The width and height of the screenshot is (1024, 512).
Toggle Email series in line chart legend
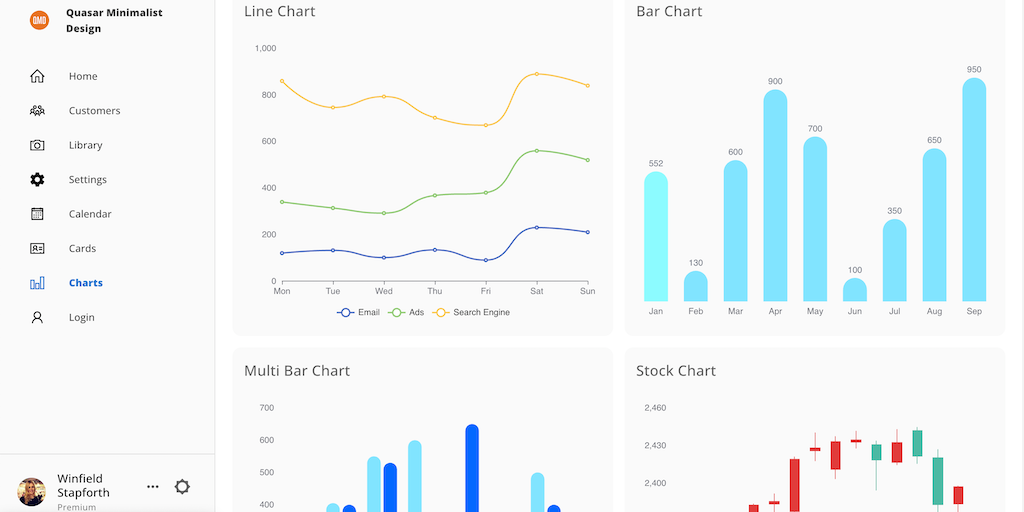pos(359,313)
